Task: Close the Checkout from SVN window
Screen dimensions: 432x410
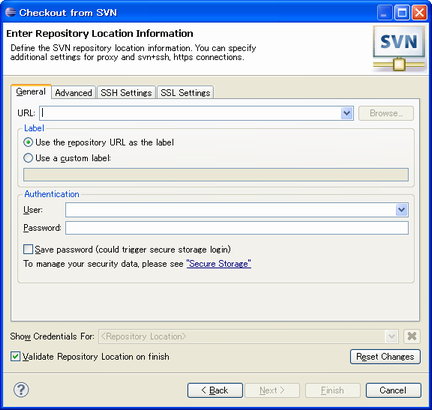Action: (x=419, y=13)
